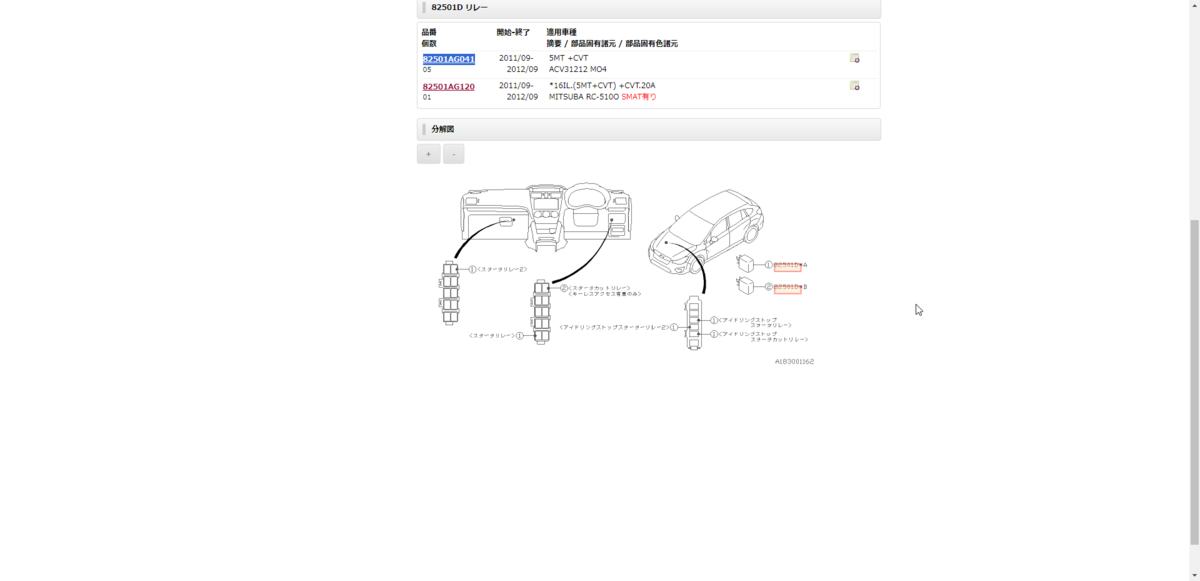This screenshot has height=581, width=1200.
Task: Click circled ① marker for スタータリレー2
Action: (471, 269)
